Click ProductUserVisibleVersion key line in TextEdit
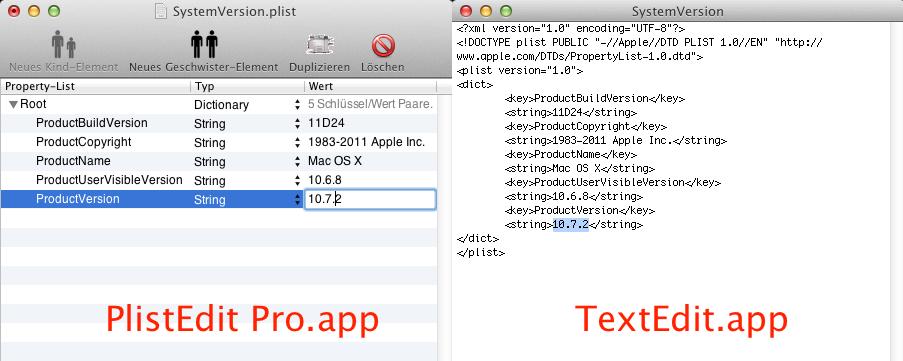 (x=613, y=183)
